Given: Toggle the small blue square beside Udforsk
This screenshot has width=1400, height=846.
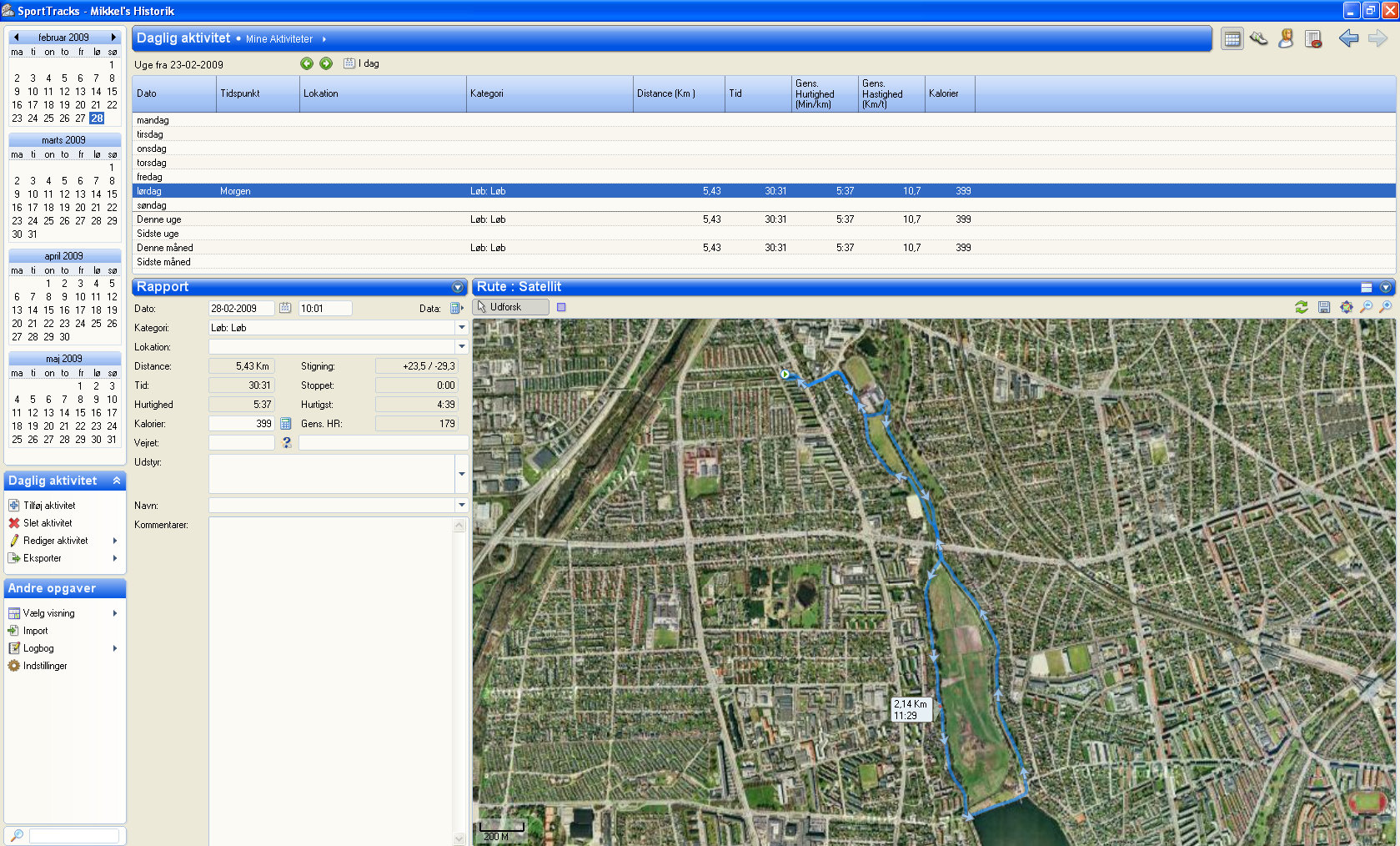Looking at the screenshot, I should 561,307.
